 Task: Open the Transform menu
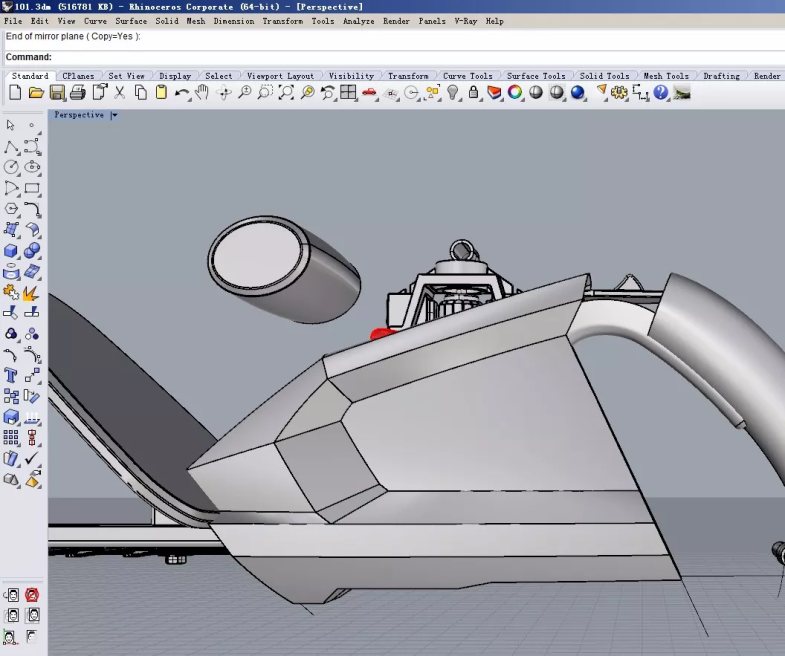click(x=282, y=21)
